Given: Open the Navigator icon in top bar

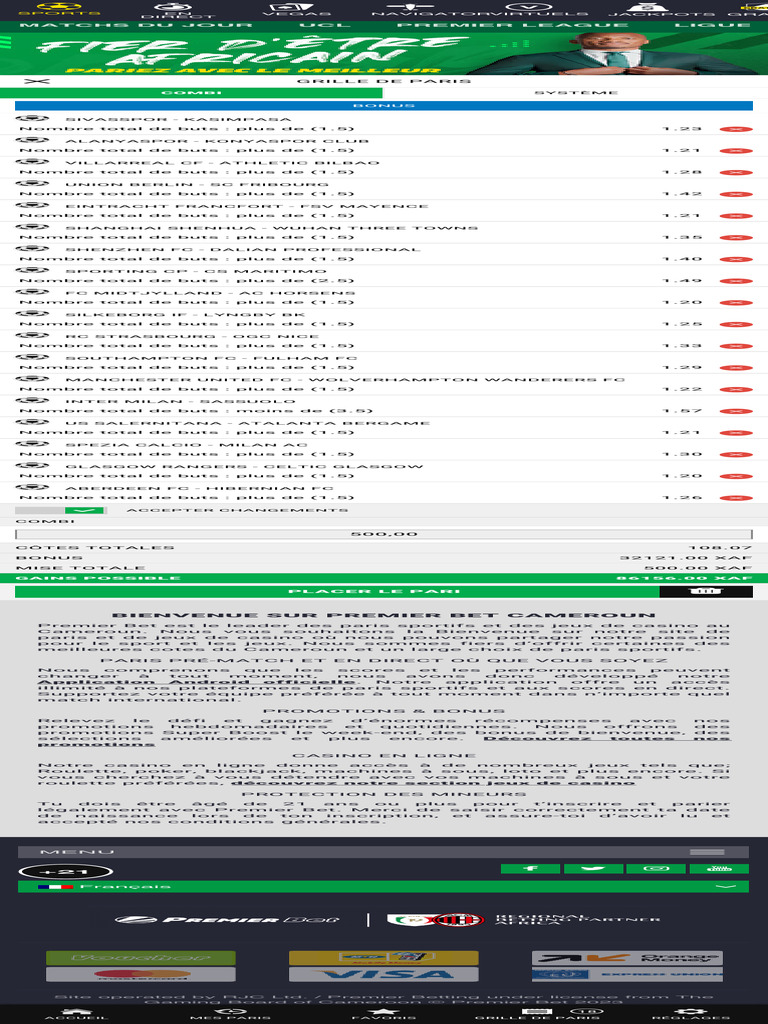Looking at the screenshot, I should pyautogui.click(x=411, y=8).
